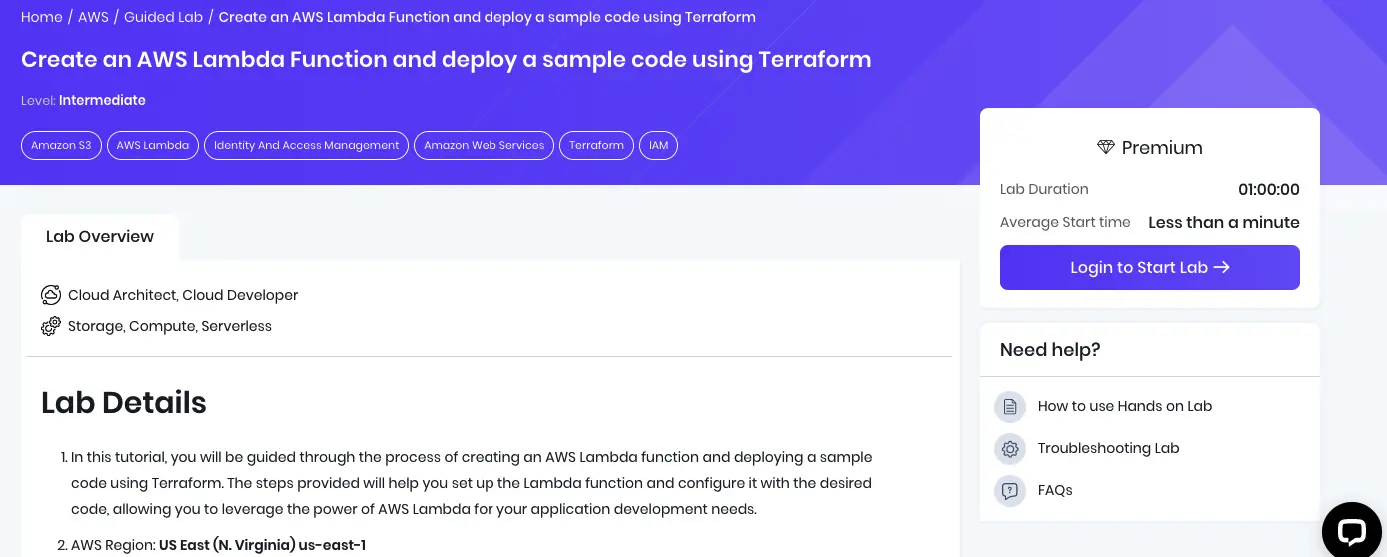Click the Need help? heading

tap(1050, 350)
